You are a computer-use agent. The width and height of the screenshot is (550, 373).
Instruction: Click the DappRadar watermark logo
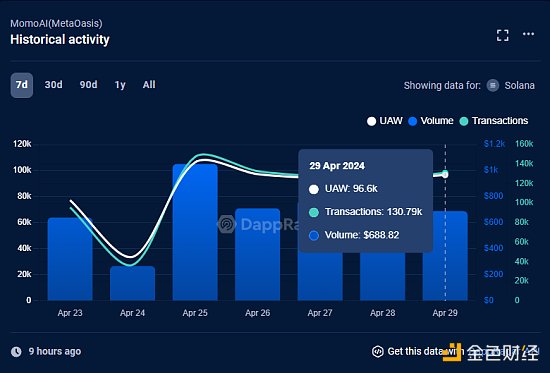click(227, 224)
